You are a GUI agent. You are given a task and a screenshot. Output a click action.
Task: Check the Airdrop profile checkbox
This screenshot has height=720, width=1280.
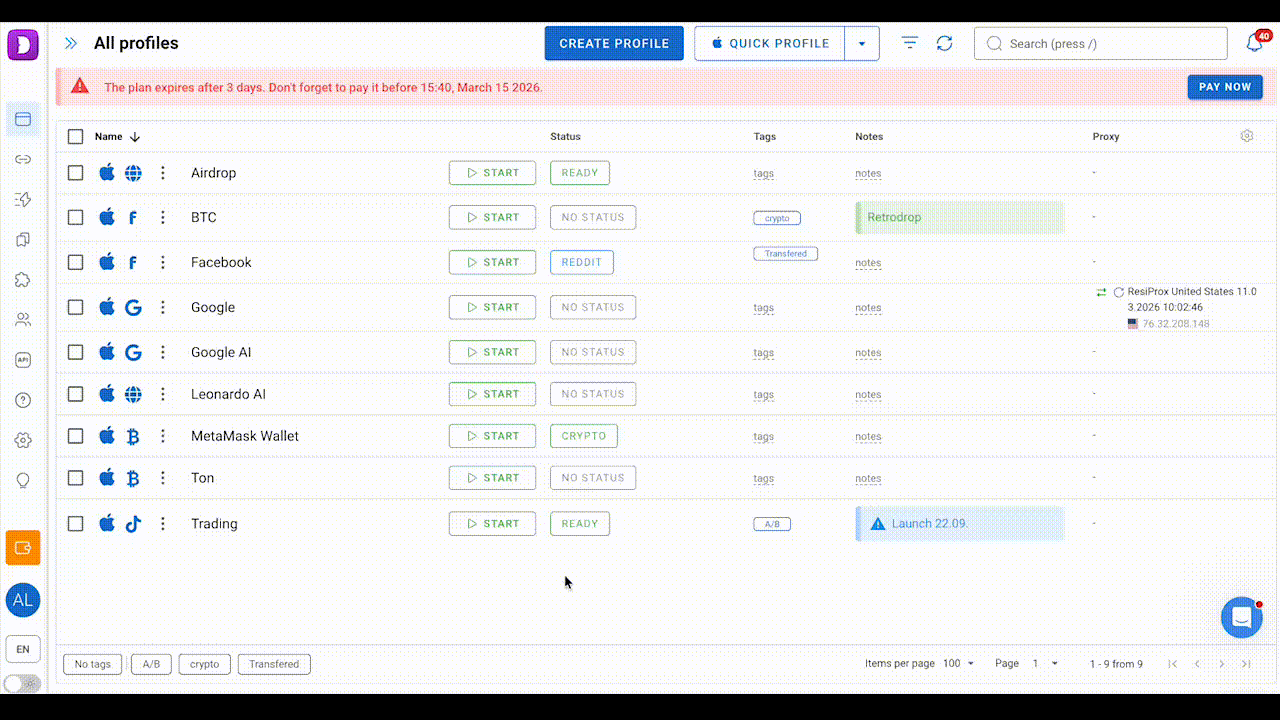[76, 173]
